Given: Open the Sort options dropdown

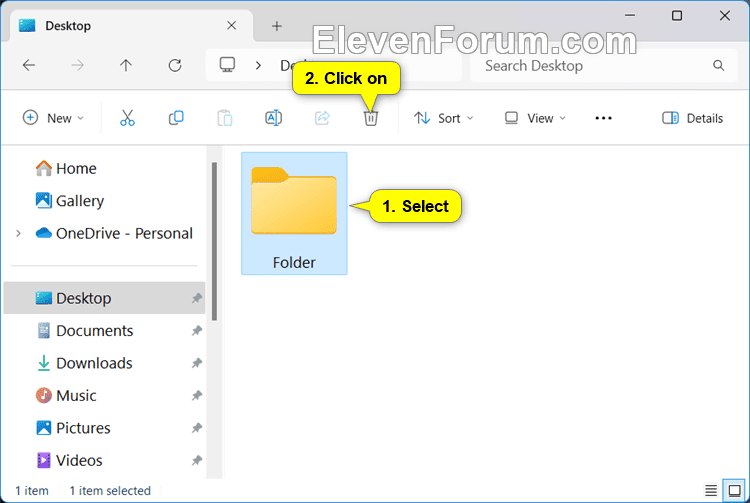Looking at the screenshot, I should coord(443,118).
